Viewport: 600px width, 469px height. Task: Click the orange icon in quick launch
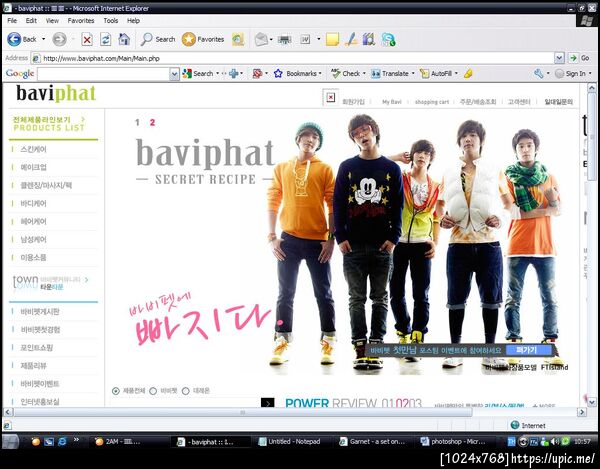(x=36, y=442)
